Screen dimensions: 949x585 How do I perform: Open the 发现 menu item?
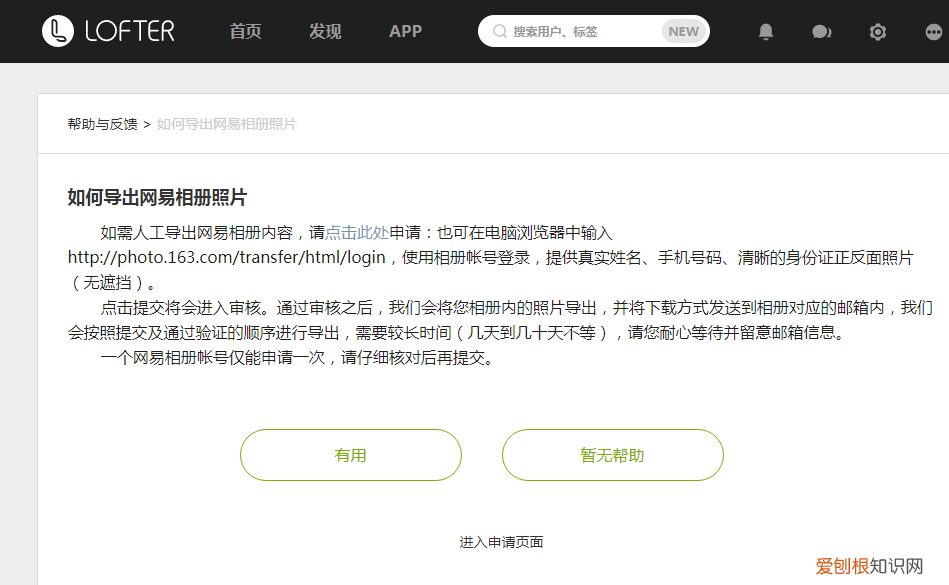click(324, 31)
